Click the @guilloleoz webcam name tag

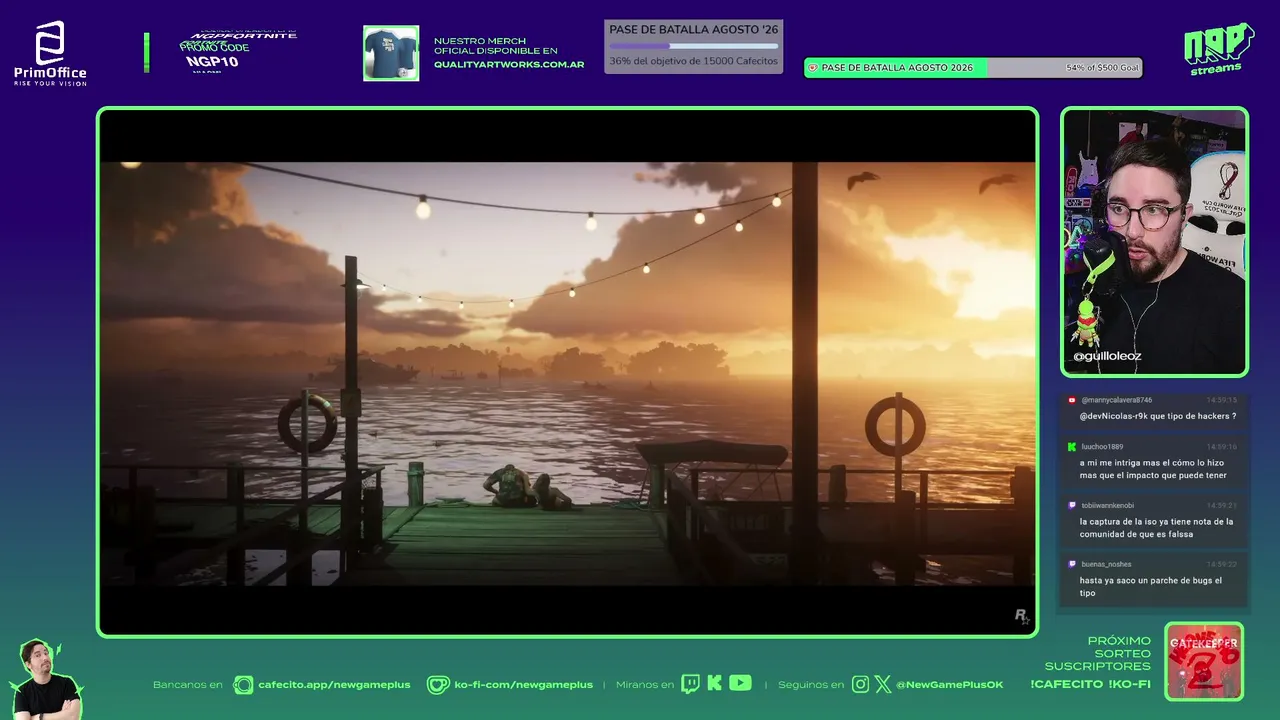click(1107, 356)
